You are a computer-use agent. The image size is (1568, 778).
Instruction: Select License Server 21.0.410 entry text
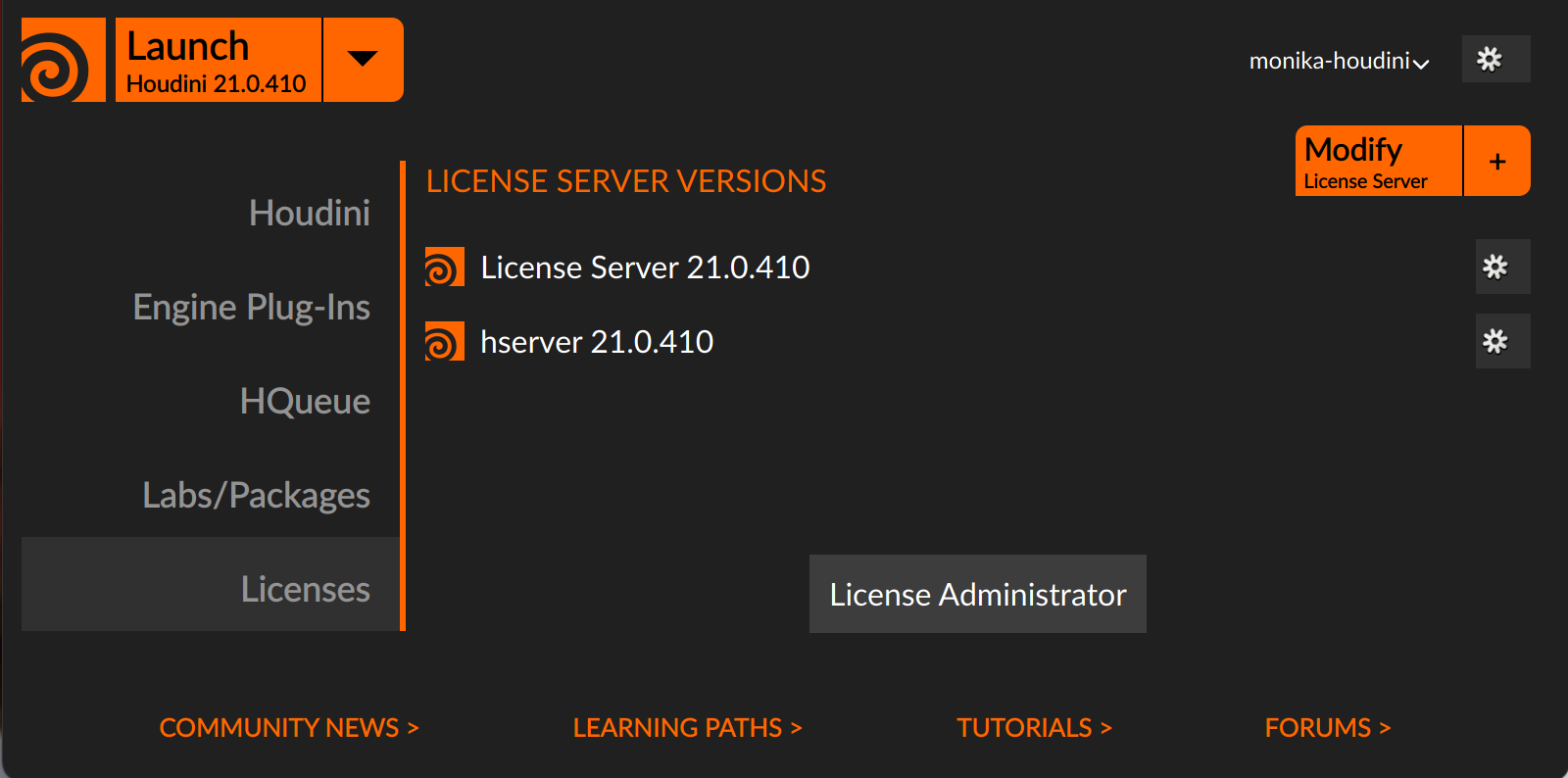click(645, 267)
